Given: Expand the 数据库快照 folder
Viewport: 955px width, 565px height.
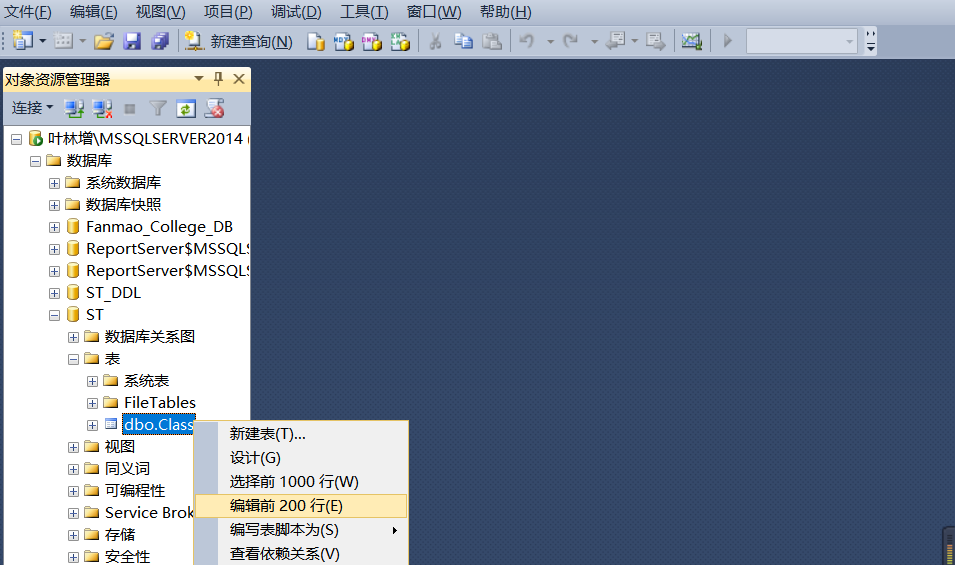Looking at the screenshot, I should coord(54,205).
